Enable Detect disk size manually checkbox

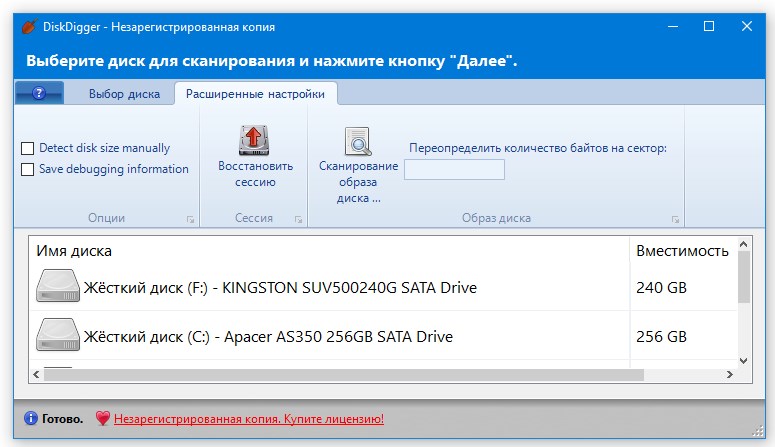28,148
